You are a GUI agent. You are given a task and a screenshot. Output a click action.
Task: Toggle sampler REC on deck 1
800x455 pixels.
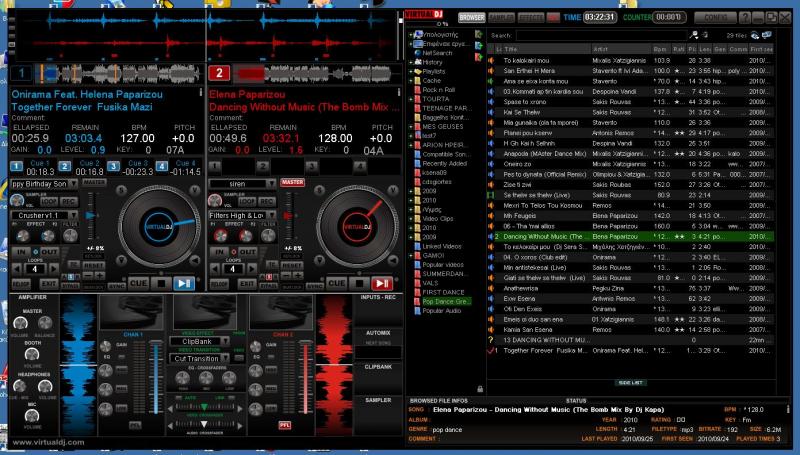click(x=69, y=201)
